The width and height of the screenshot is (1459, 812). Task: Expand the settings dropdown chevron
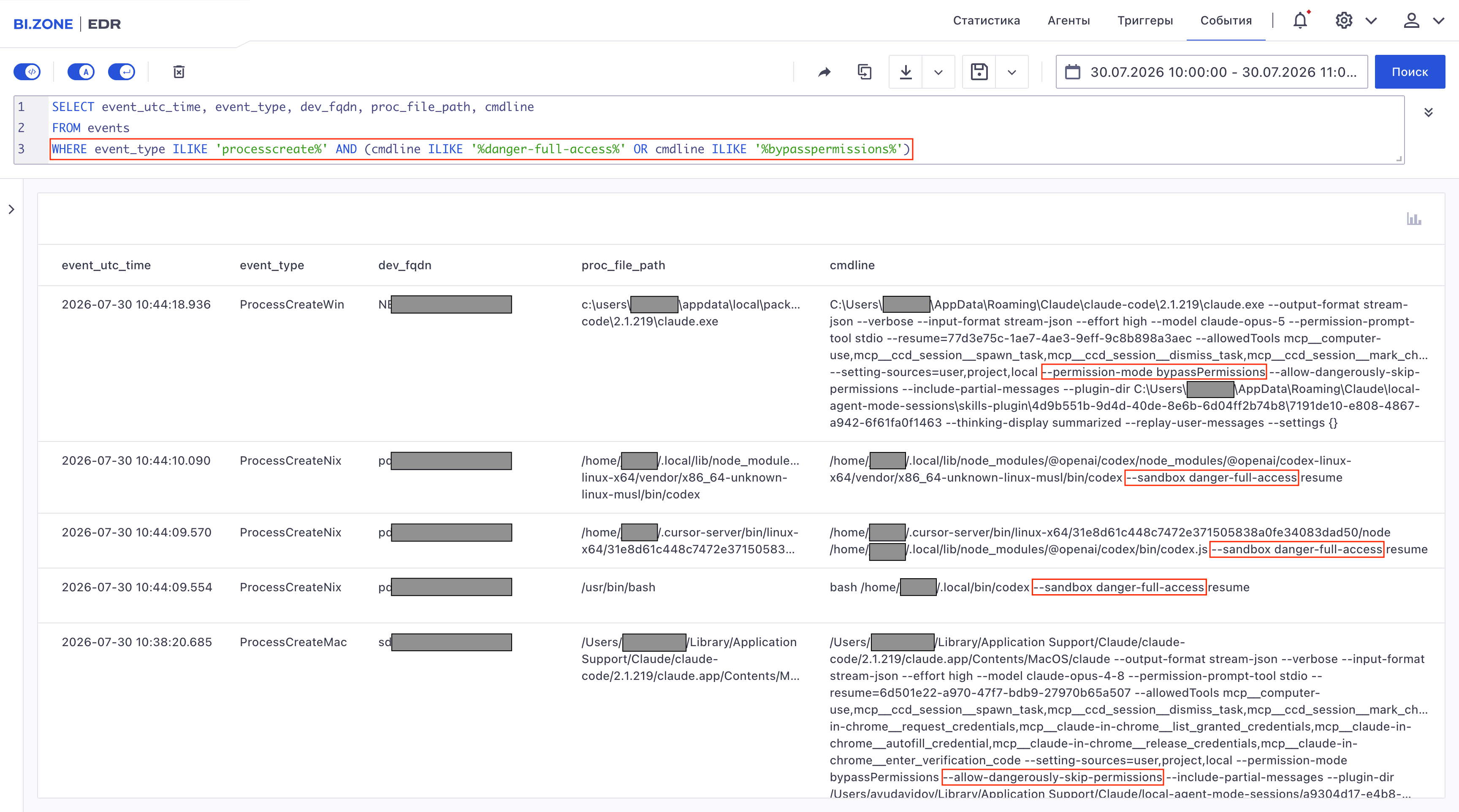coord(1371,21)
